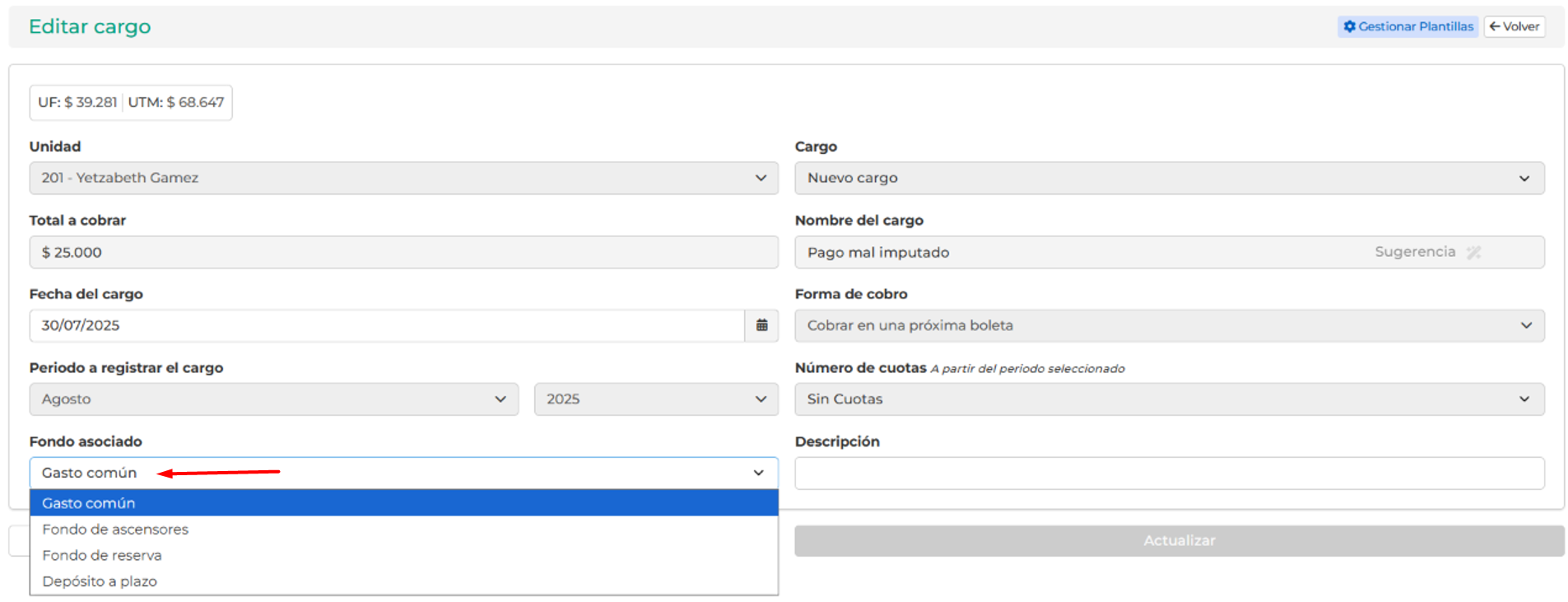Click the Volver back button
1568x602 pixels.
point(1514,26)
